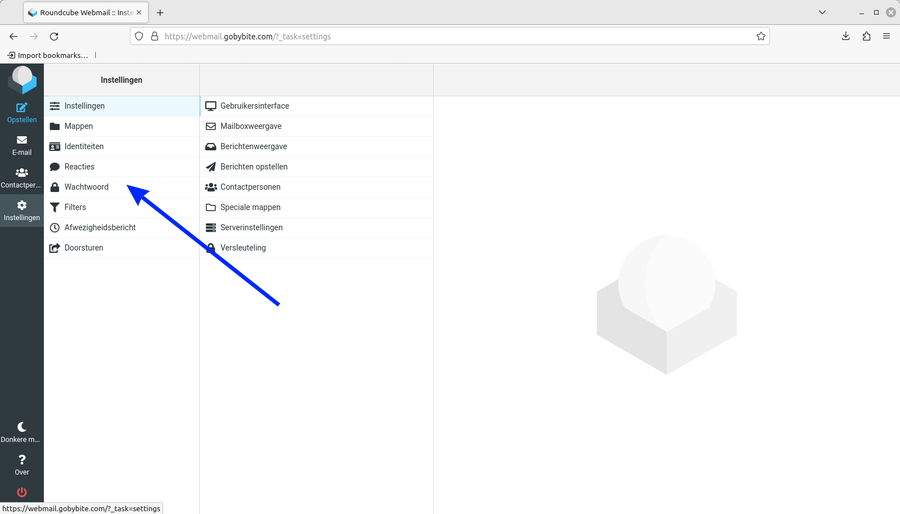Open Identiteiten section
The image size is (900, 514).
[x=84, y=146]
